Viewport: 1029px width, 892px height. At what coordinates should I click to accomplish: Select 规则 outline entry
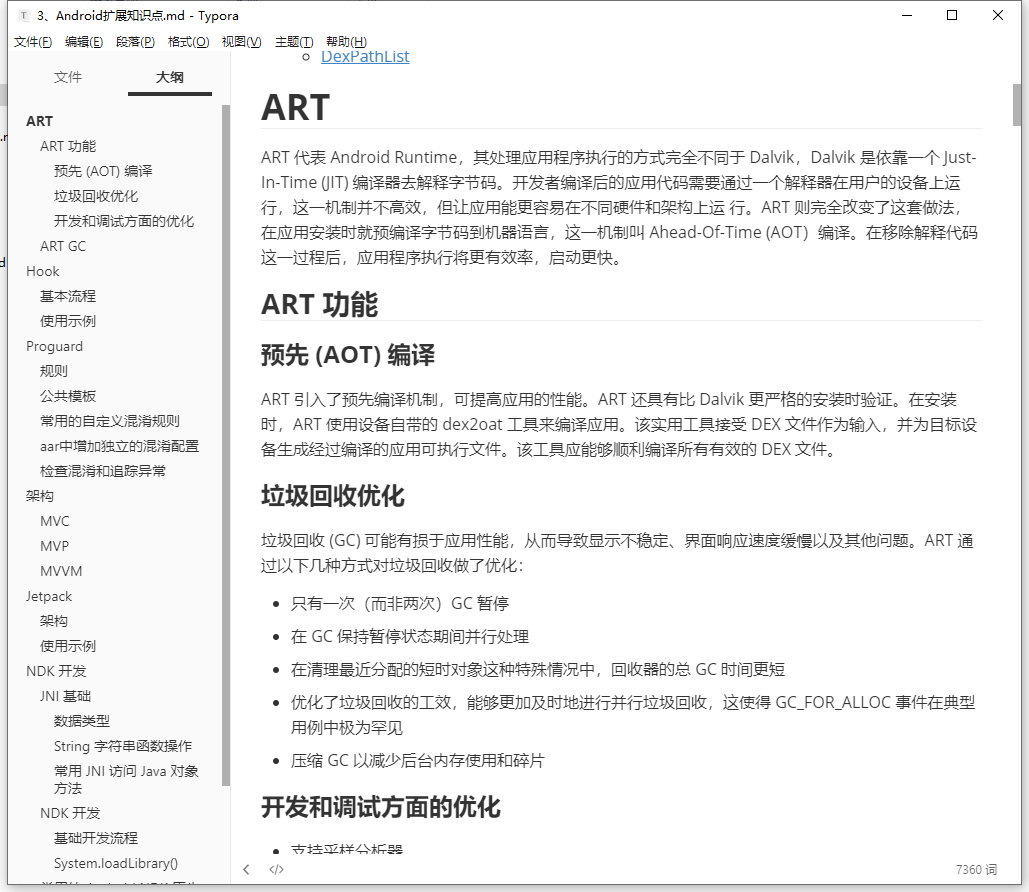tap(54, 372)
